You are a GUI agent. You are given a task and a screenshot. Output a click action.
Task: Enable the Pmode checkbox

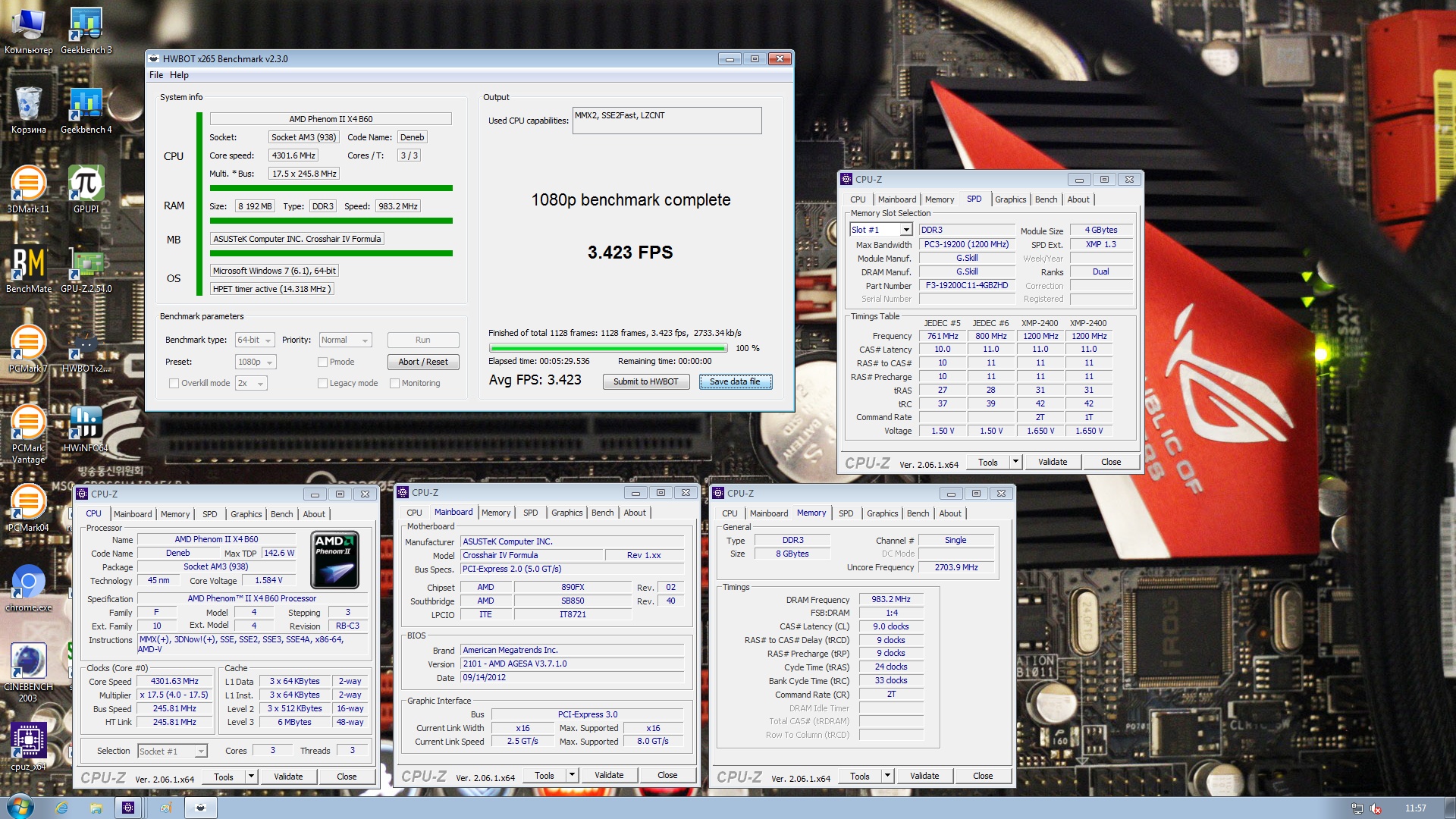(x=322, y=362)
